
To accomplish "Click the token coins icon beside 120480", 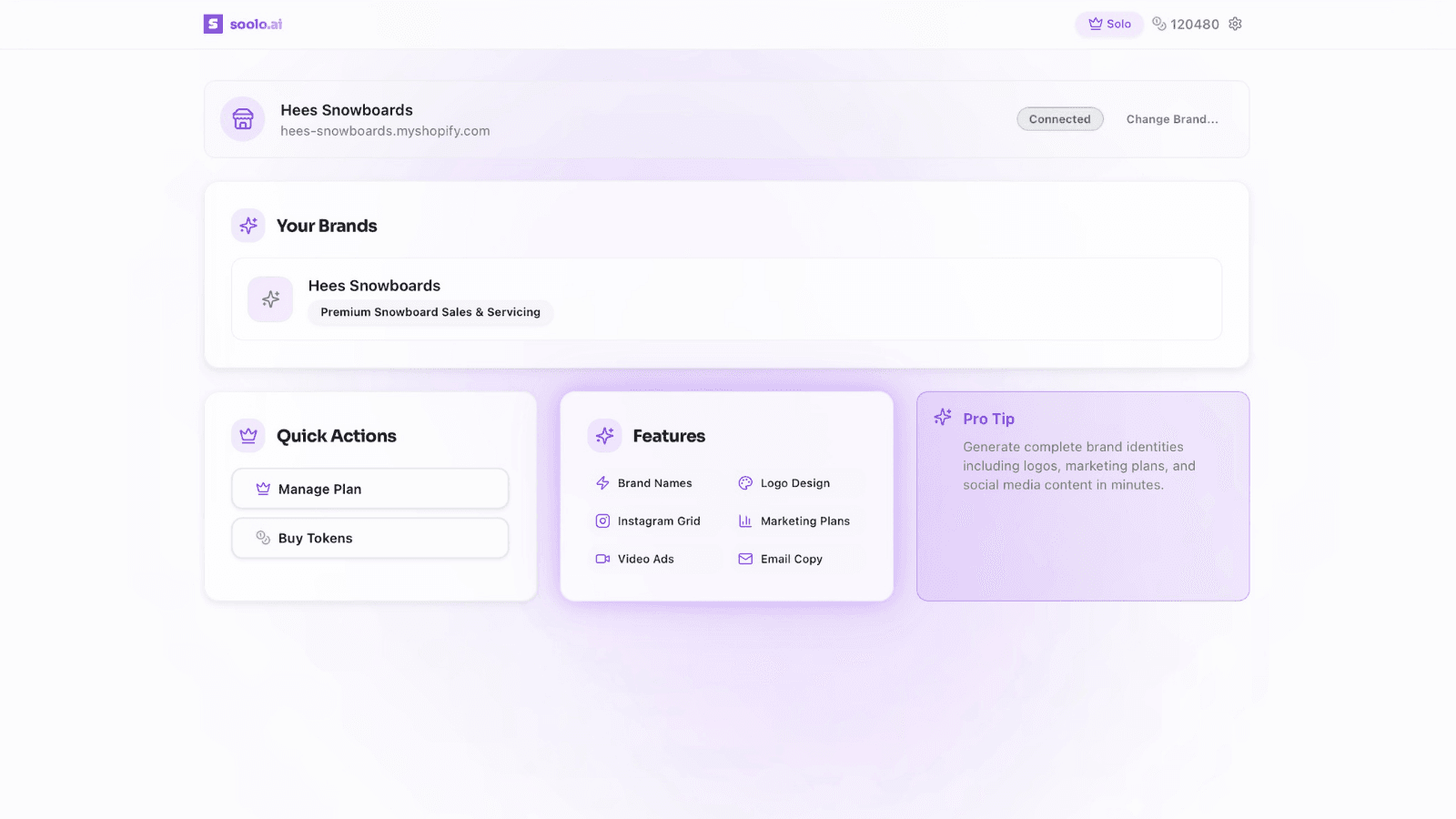I will click(1159, 24).
